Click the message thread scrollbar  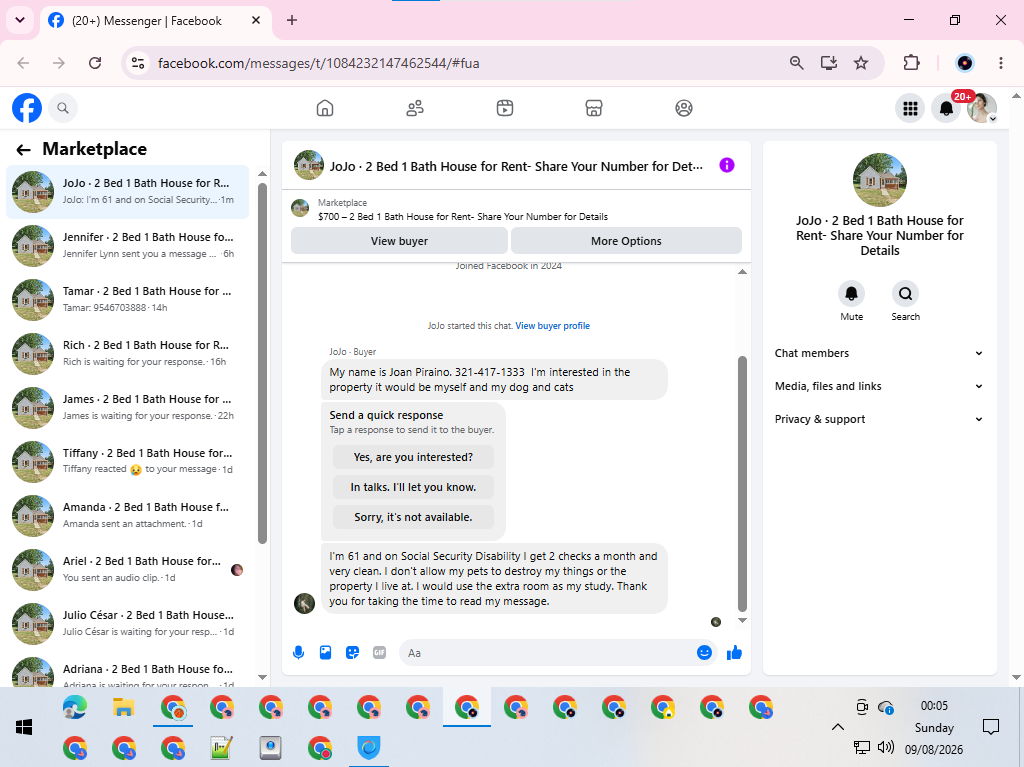(x=742, y=483)
